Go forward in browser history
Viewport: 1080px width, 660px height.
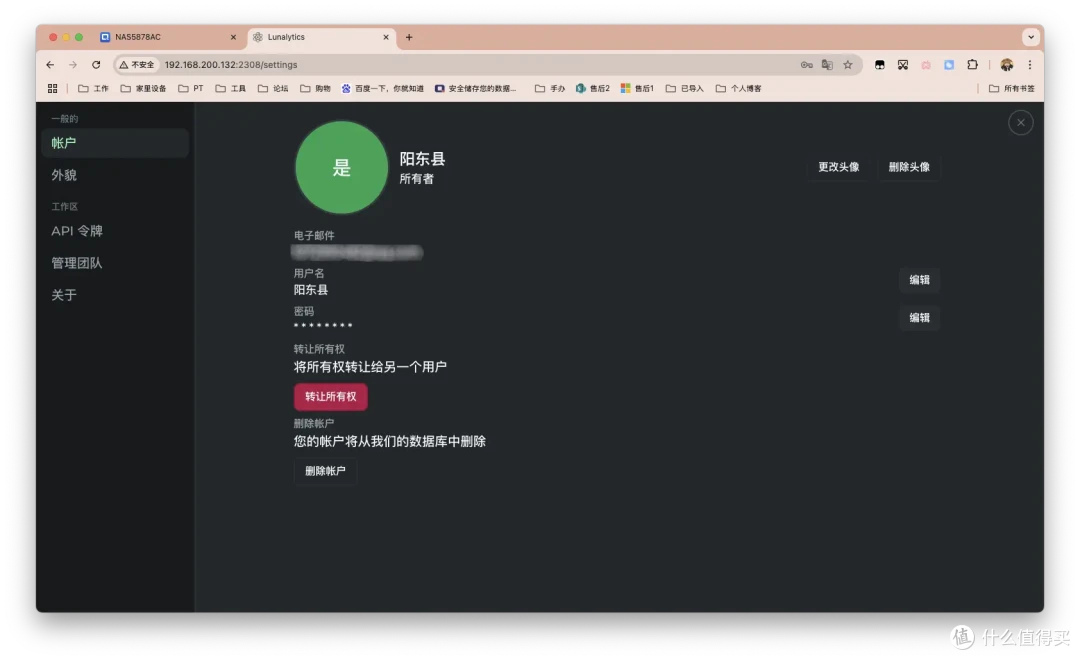[73, 65]
